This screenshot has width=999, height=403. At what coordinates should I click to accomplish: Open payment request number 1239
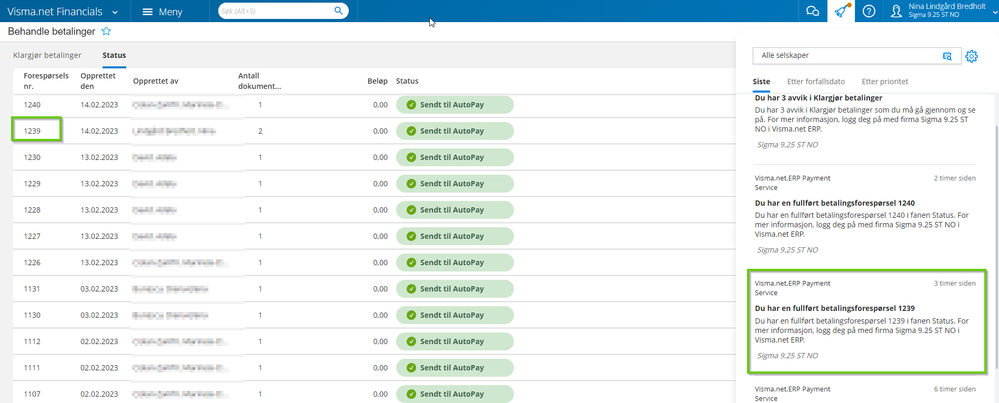[32, 131]
